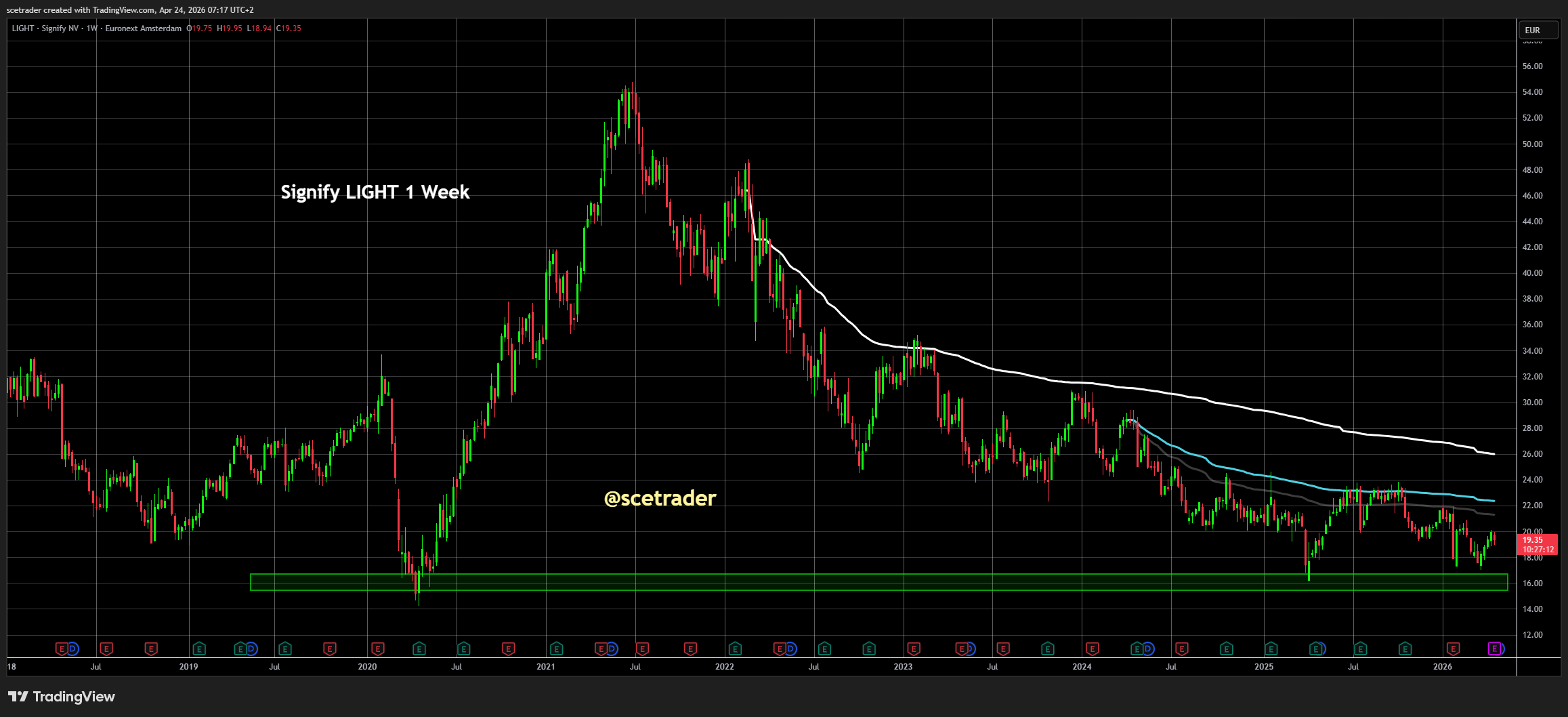The image size is (1568, 717).
Task: Select the red earnings marker in October 2020
Action: pos(509,649)
